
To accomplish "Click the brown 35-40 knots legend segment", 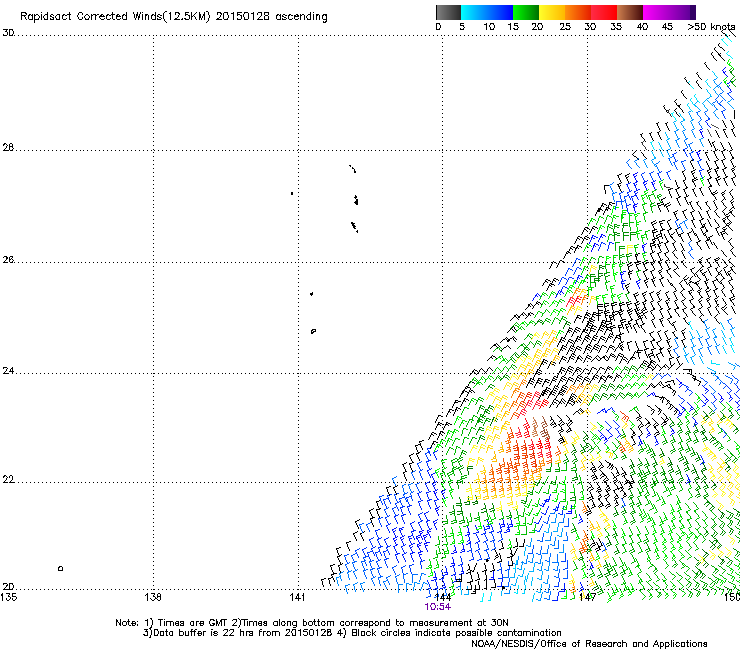I will pos(630,12).
